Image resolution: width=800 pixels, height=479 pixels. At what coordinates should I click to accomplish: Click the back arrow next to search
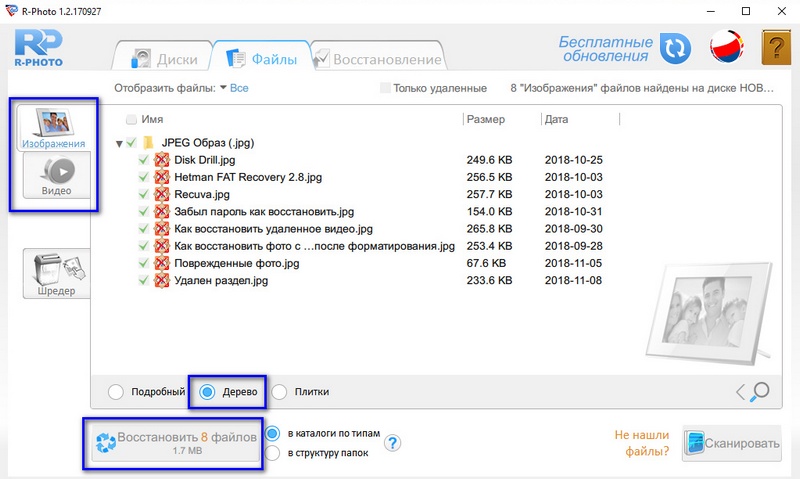pos(740,392)
